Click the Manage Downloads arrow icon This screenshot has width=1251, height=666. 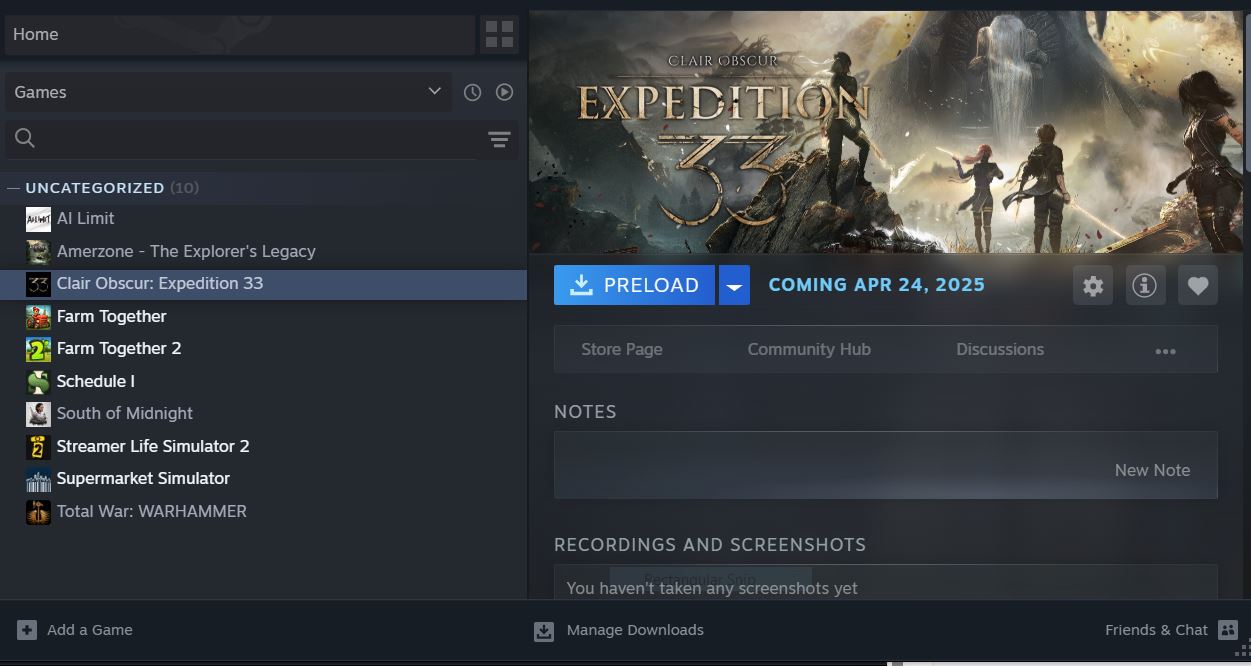pos(544,631)
